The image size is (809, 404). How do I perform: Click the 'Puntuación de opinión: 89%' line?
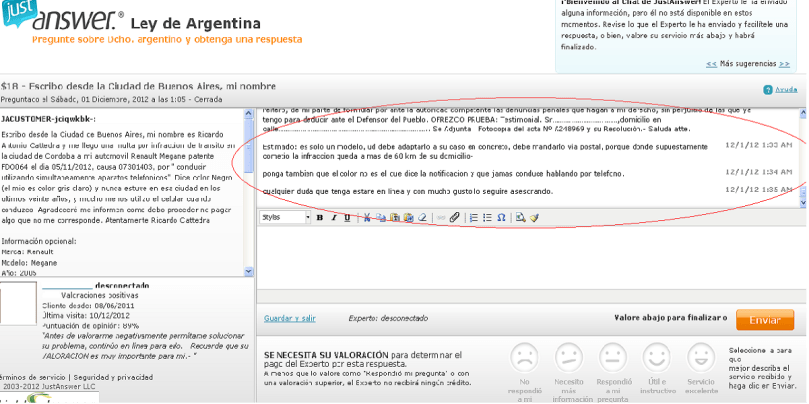(x=90, y=326)
